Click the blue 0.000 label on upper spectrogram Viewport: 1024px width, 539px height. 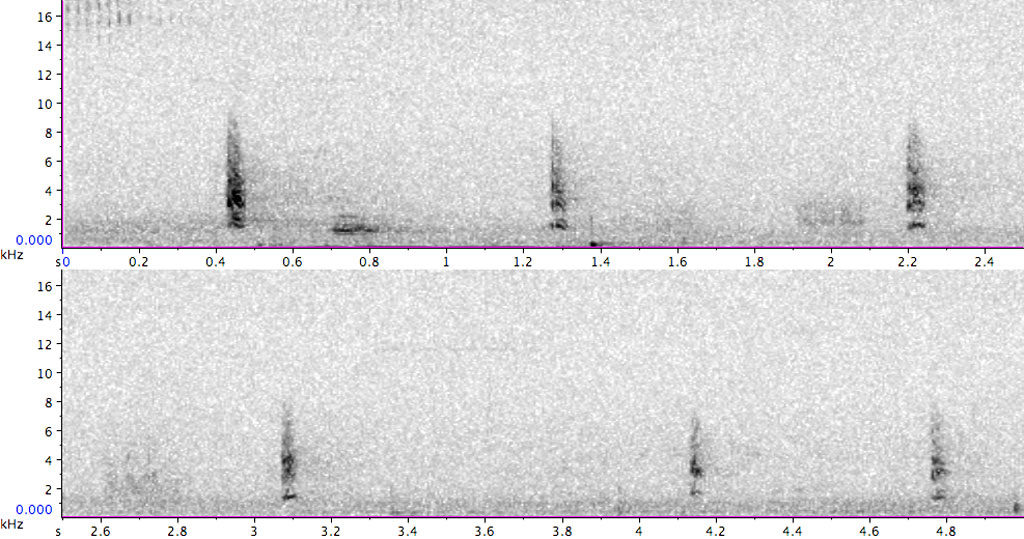tap(34, 240)
